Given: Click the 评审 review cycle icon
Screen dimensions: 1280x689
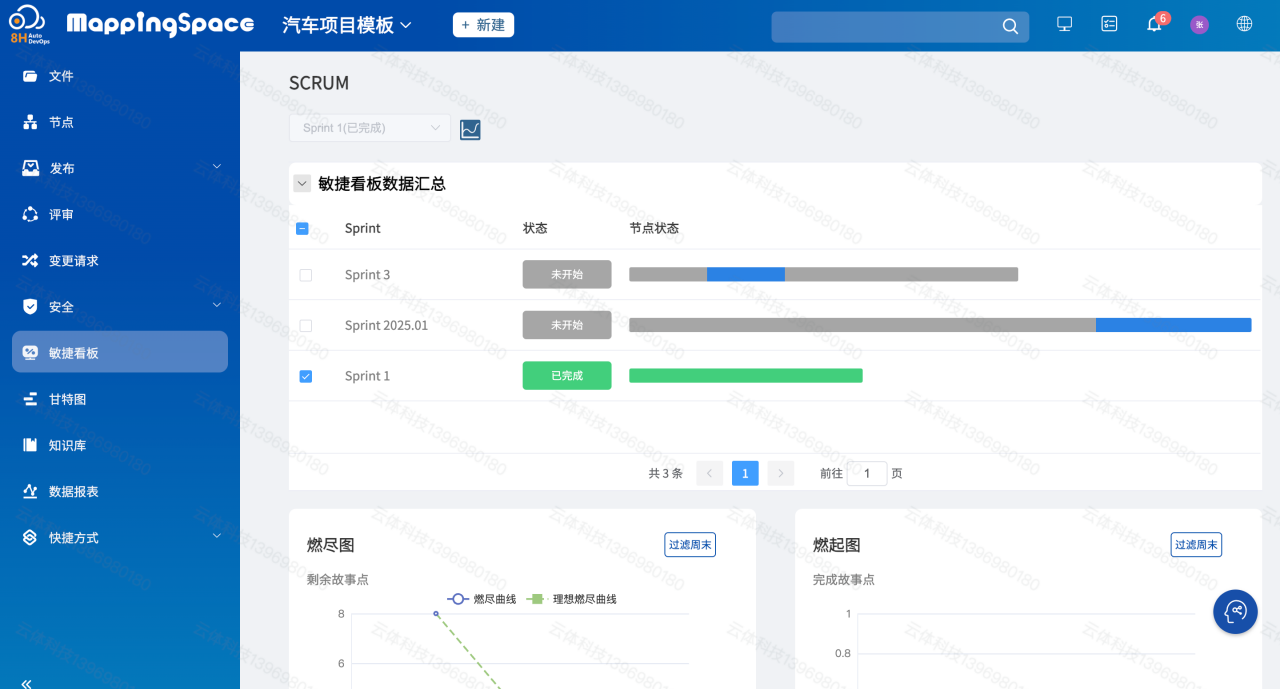Looking at the screenshot, I should click(x=30, y=214).
